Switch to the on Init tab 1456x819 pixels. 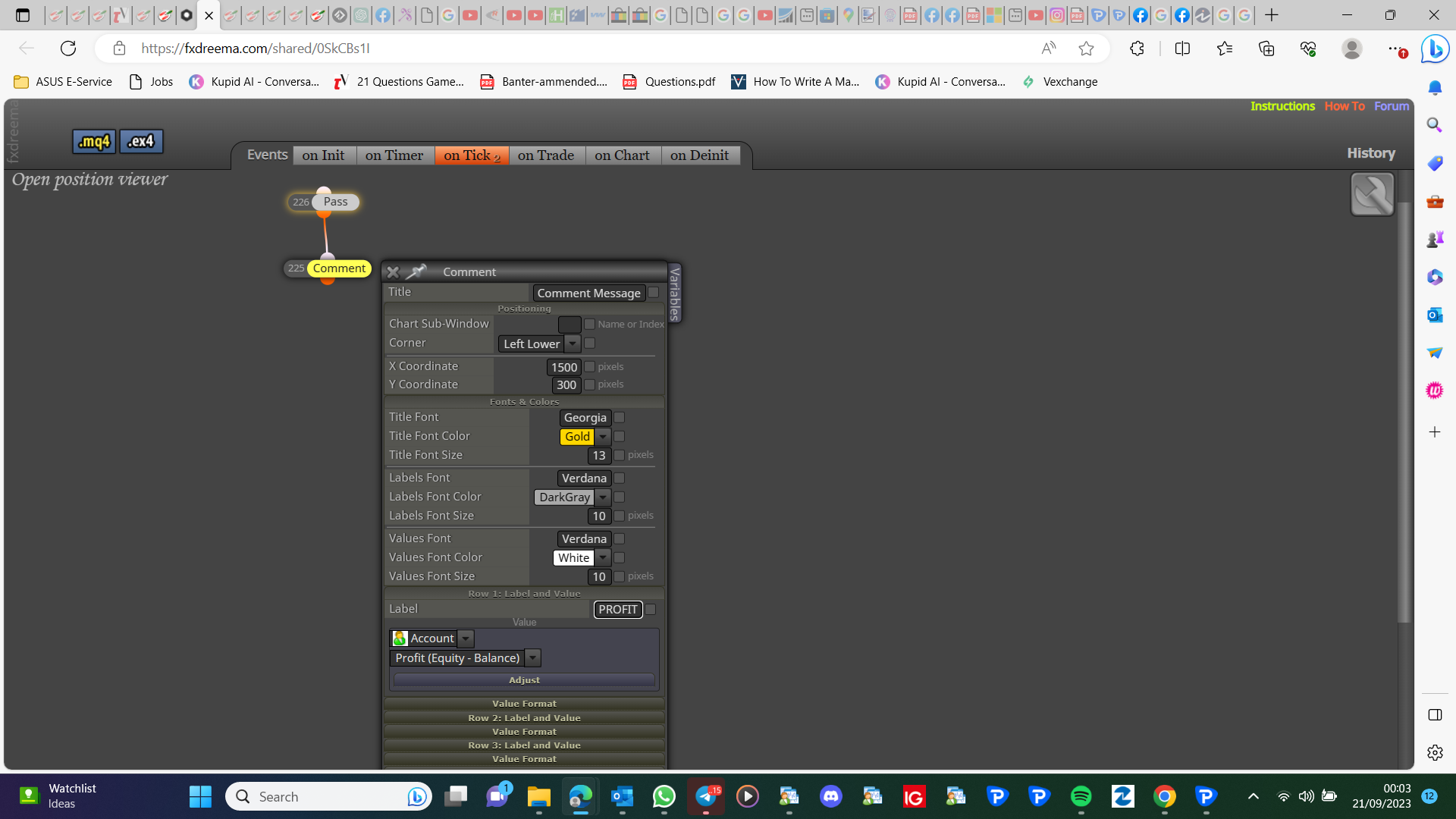point(323,155)
